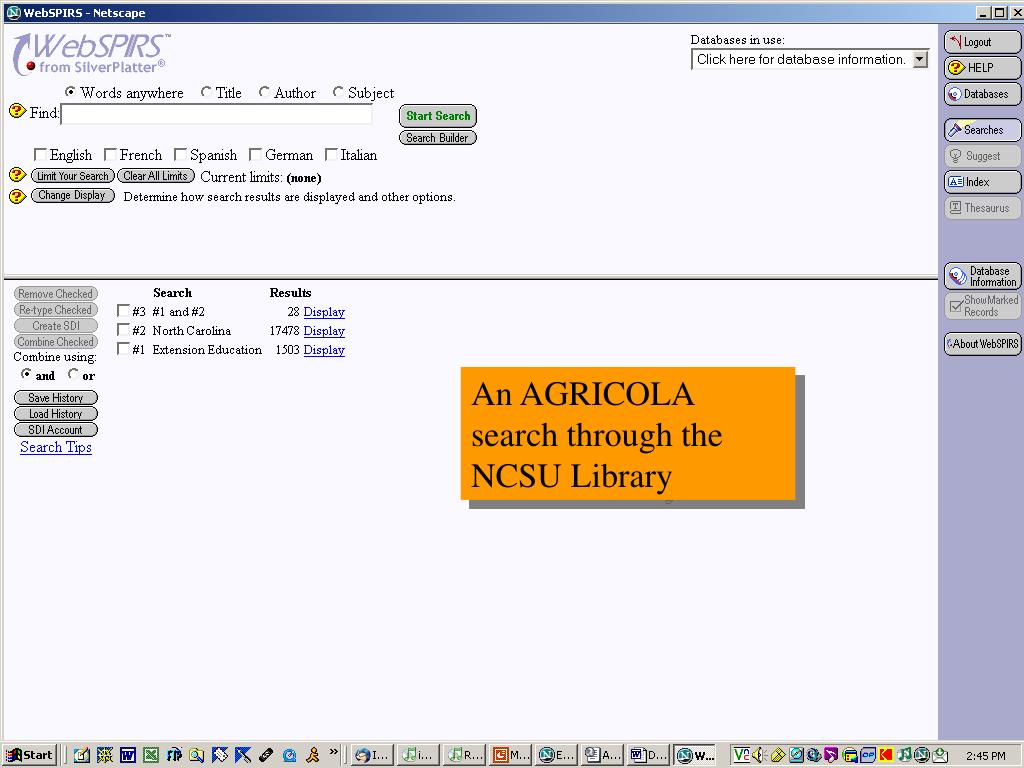Click the Limit Your Search button
Image resolution: width=1024 pixels, height=768 pixels.
72,176
